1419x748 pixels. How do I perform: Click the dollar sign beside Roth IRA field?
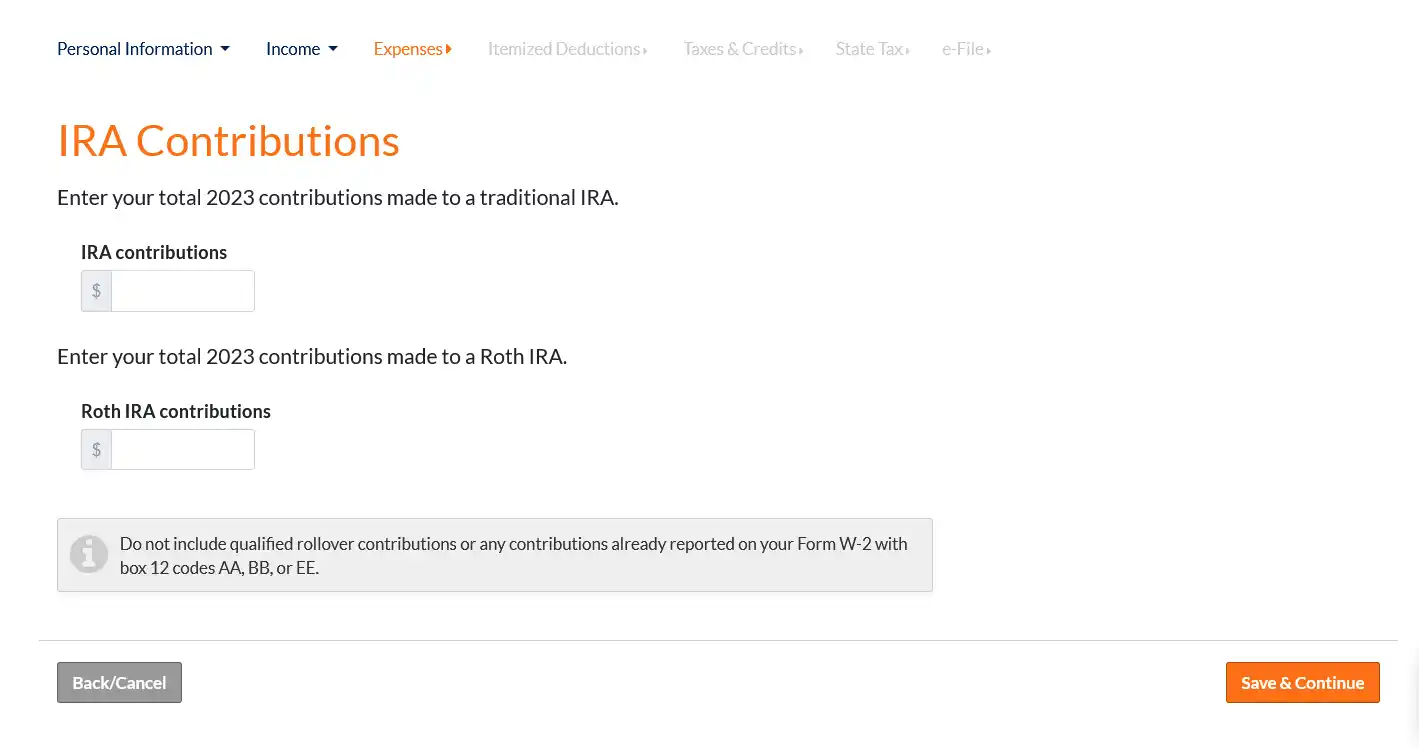click(x=96, y=450)
